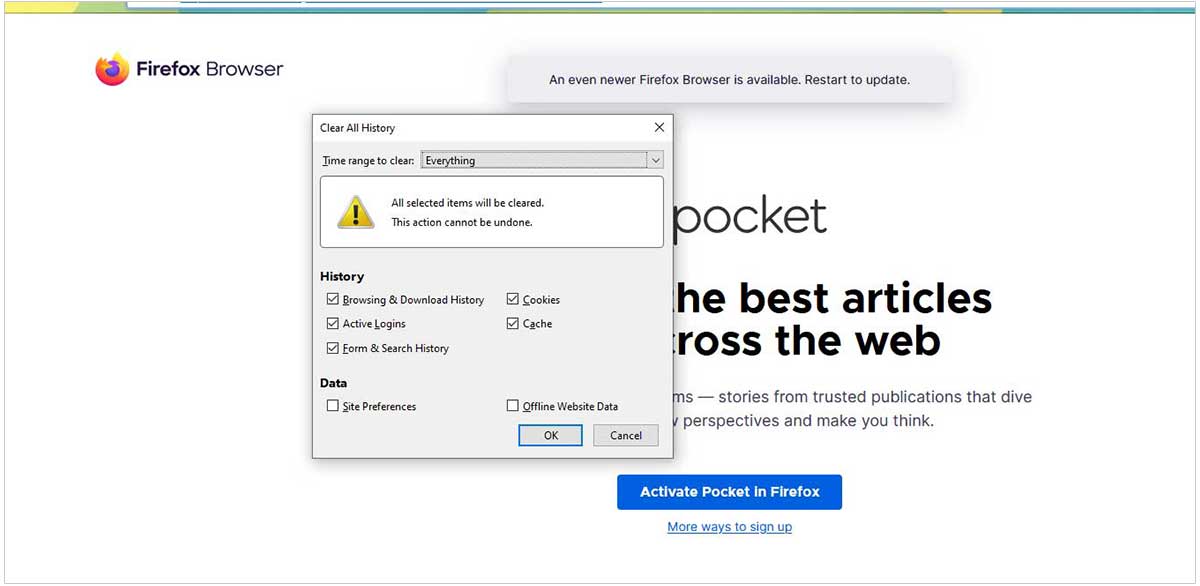Click the yellow warning triangle icon
Viewport: 1200px width, 586px height.
[x=356, y=212]
